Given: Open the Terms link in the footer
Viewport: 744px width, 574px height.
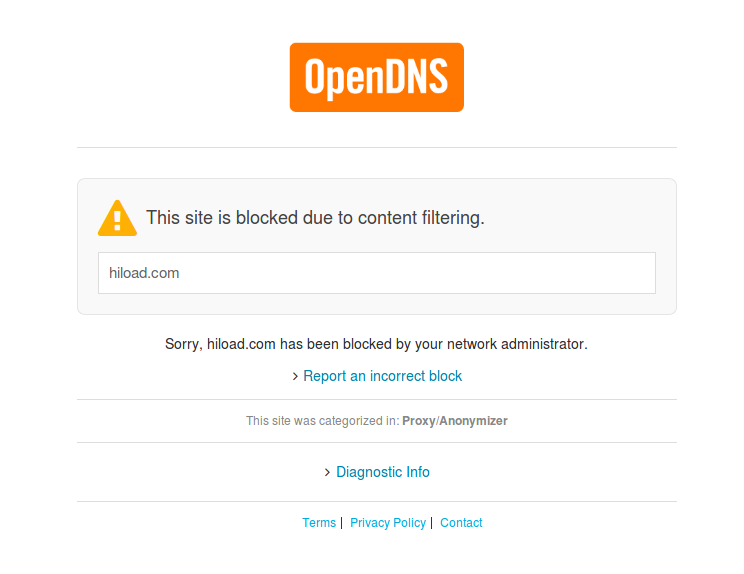Looking at the screenshot, I should point(319,523).
